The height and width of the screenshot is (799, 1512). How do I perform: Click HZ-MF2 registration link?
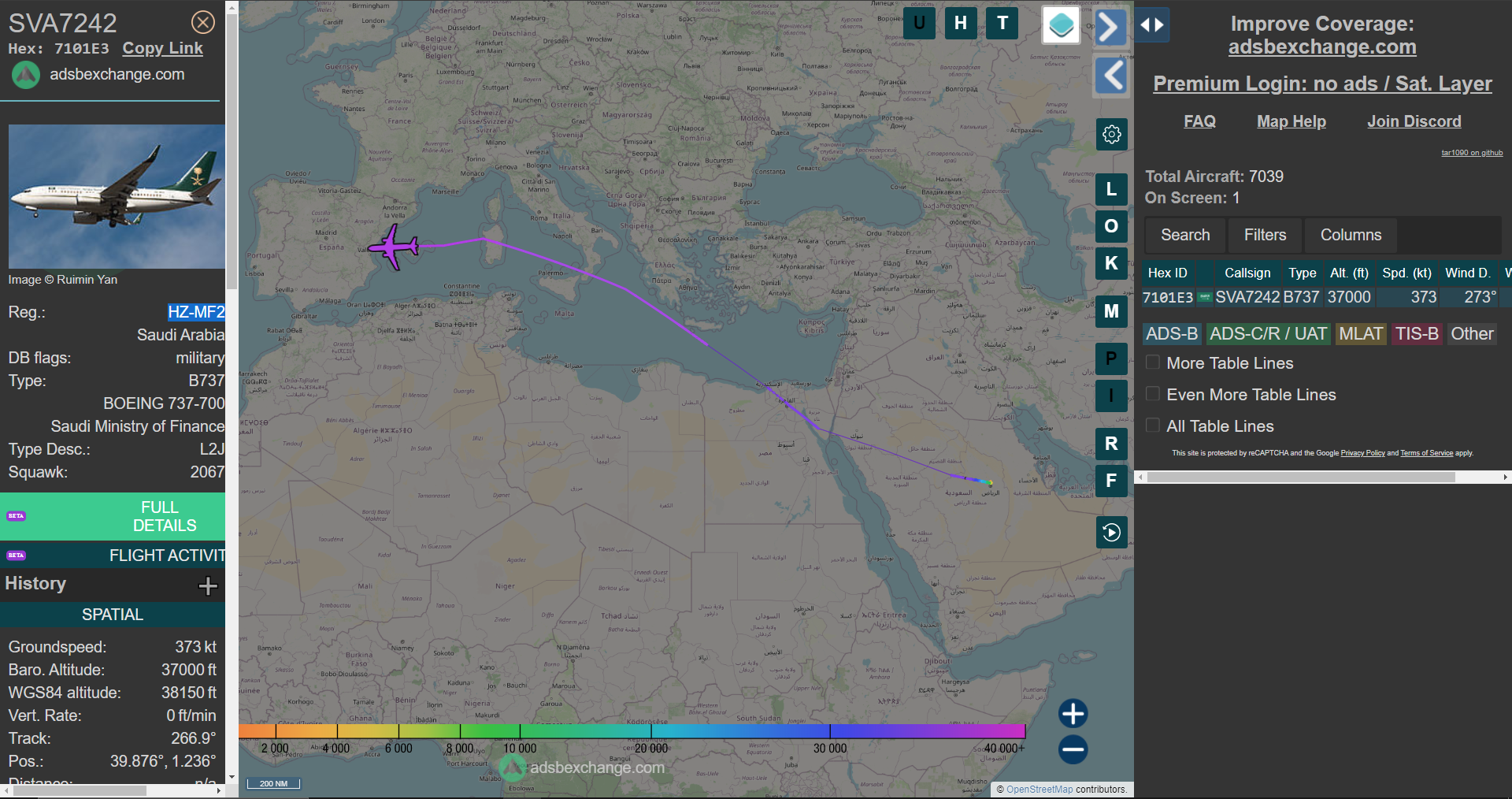pyautogui.click(x=196, y=312)
